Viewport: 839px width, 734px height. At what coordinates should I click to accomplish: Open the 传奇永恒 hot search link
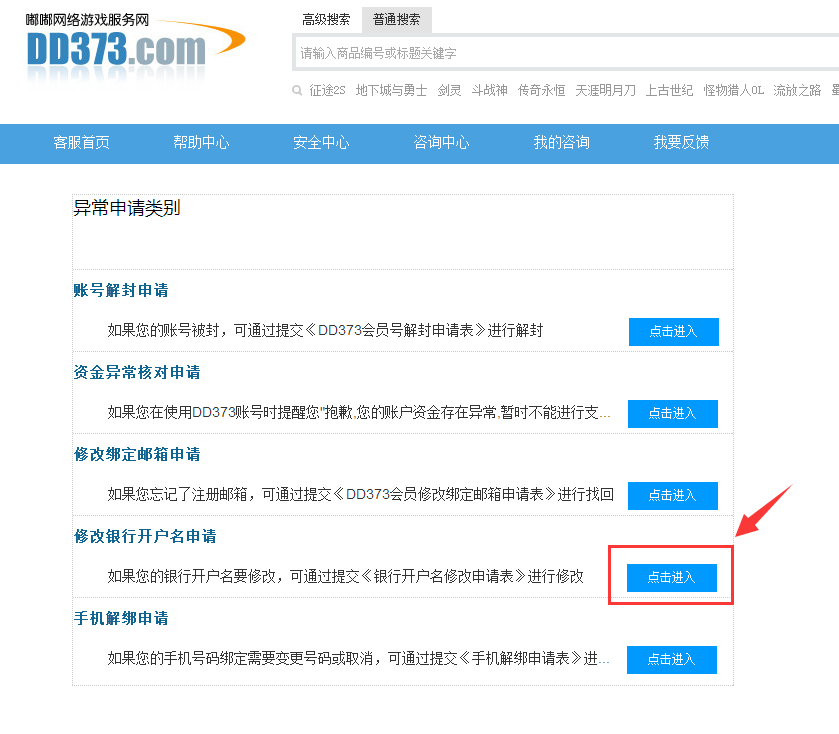click(541, 90)
